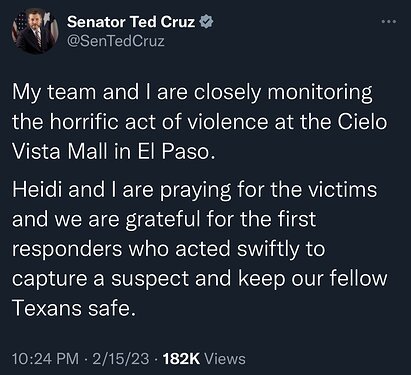Click the second paragraph starting with Heidi
The height and width of the screenshot is (375, 411).
[x=200, y=249]
